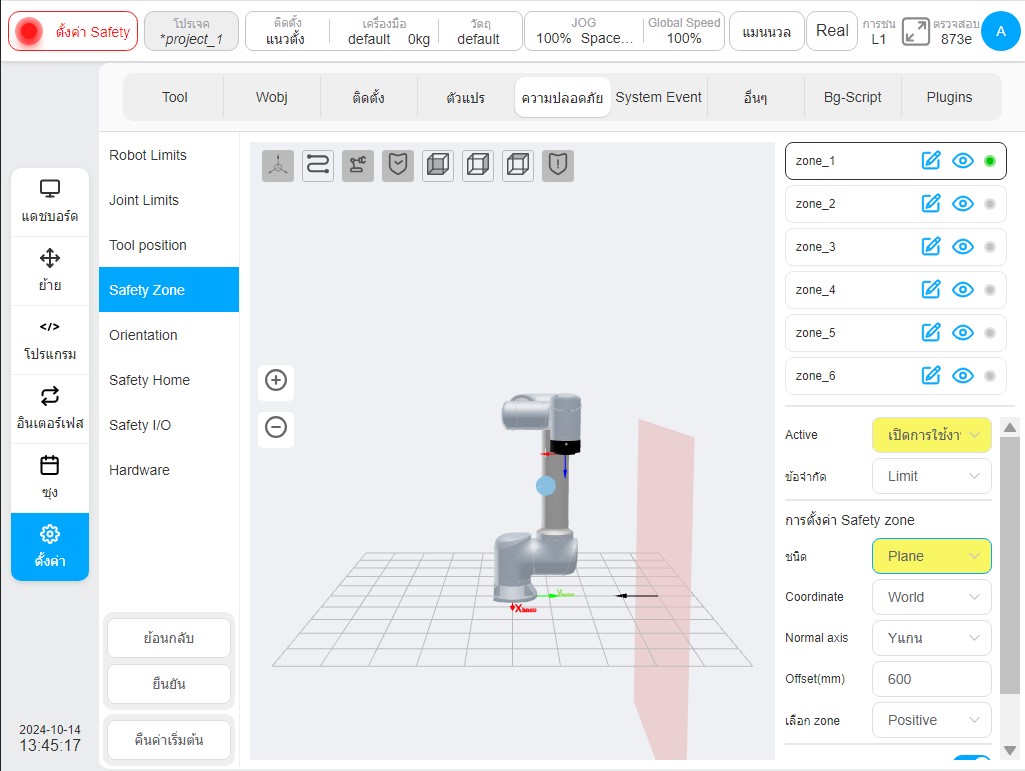Switch to the Bg-Script tab
This screenshot has width=1025, height=771.
[852, 97]
